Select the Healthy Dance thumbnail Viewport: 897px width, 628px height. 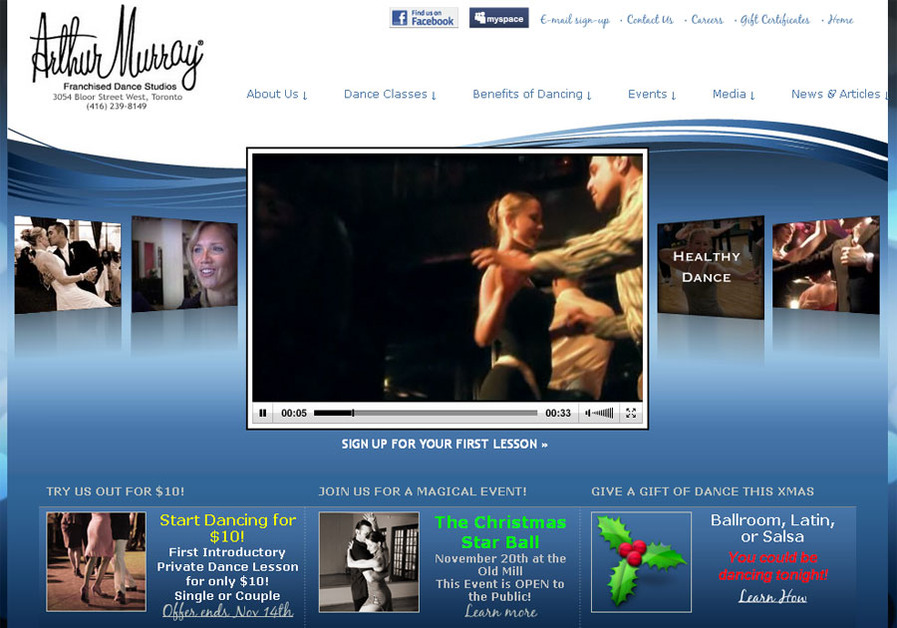point(711,267)
